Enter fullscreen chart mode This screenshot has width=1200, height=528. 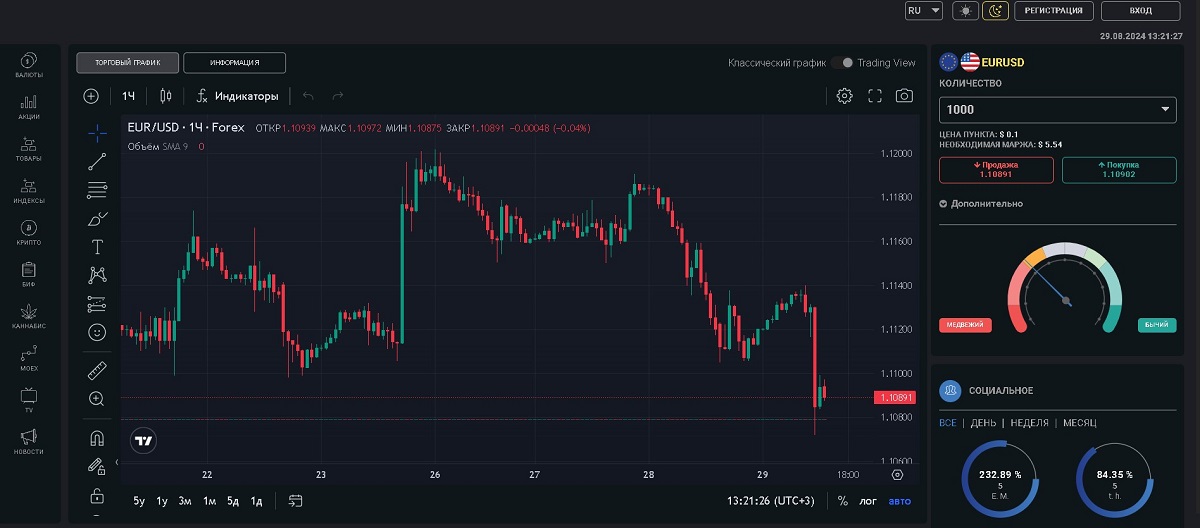click(875, 96)
